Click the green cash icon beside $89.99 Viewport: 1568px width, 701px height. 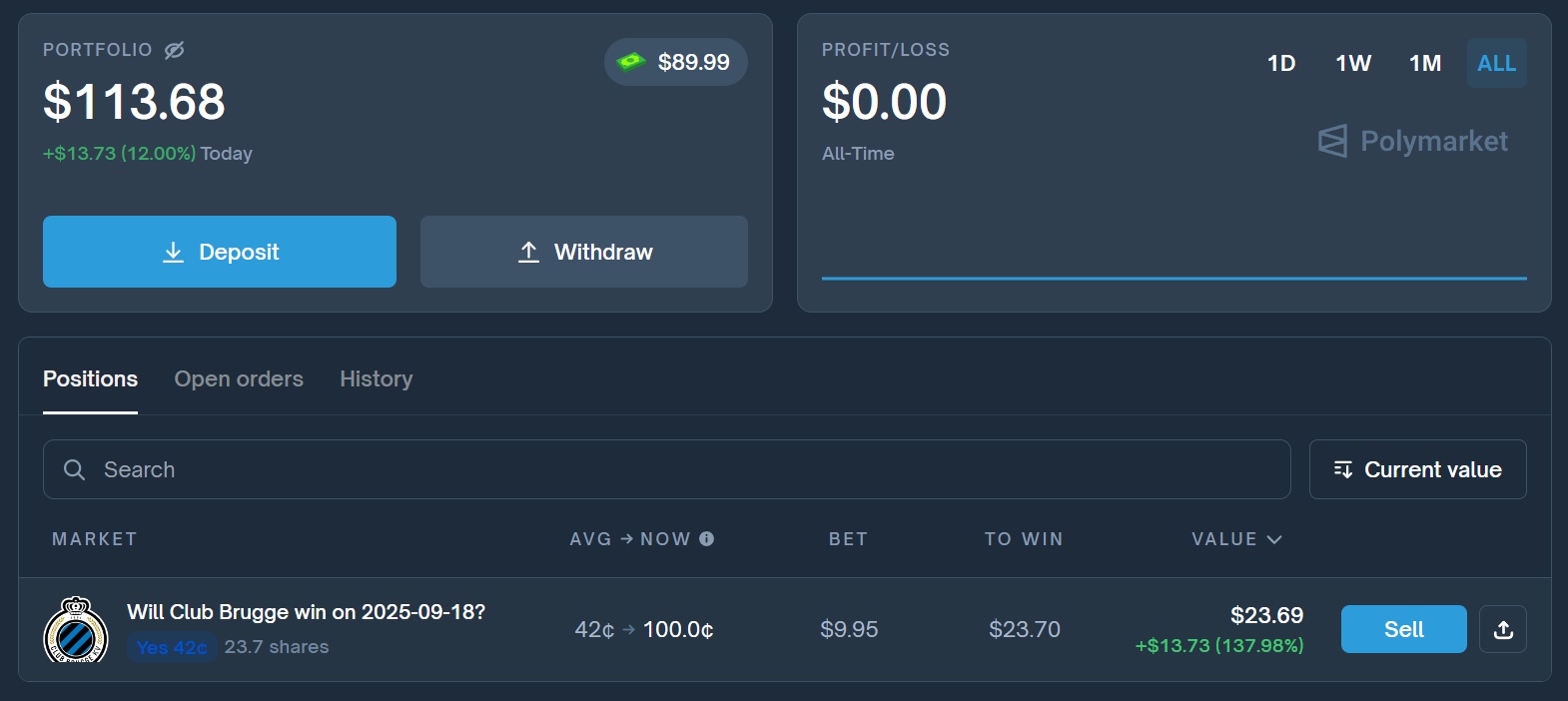tap(631, 62)
